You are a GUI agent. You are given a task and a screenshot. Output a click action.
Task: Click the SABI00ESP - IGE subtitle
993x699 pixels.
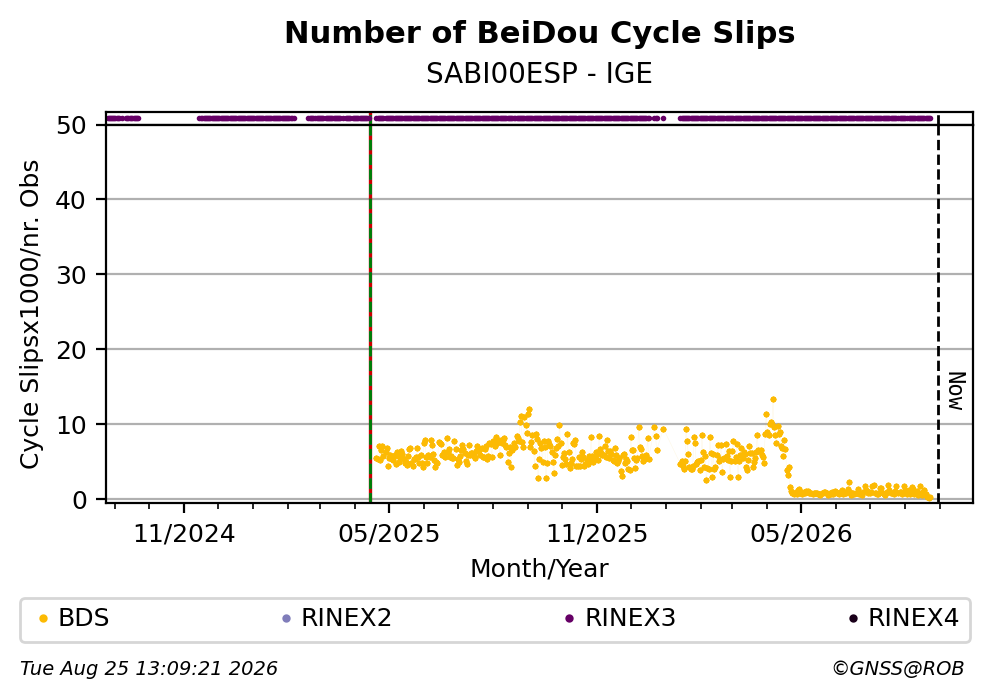pyautogui.click(x=539, y=74)
